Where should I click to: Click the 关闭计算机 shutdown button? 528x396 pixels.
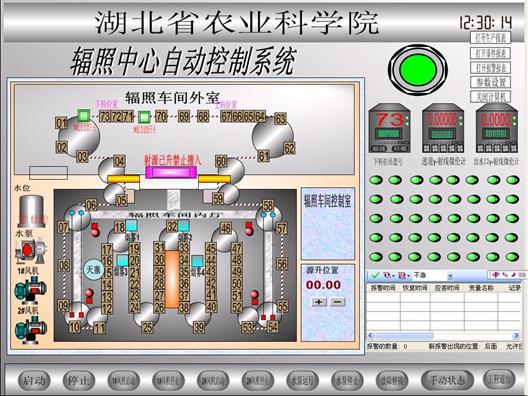(x=491, y=97)
